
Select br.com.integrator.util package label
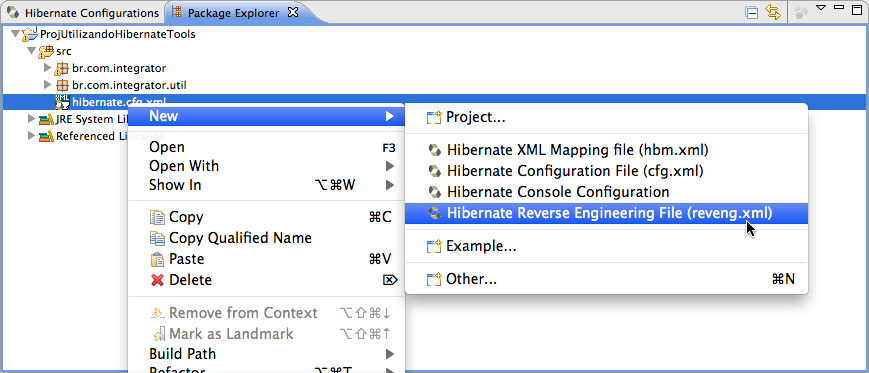[x=129, y=85]
